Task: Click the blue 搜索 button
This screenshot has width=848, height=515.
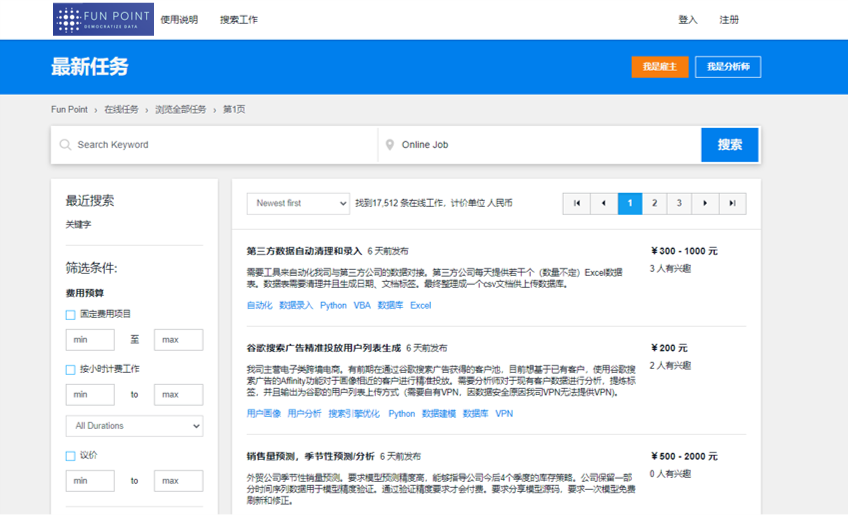Action: click(x=730, y=144)
